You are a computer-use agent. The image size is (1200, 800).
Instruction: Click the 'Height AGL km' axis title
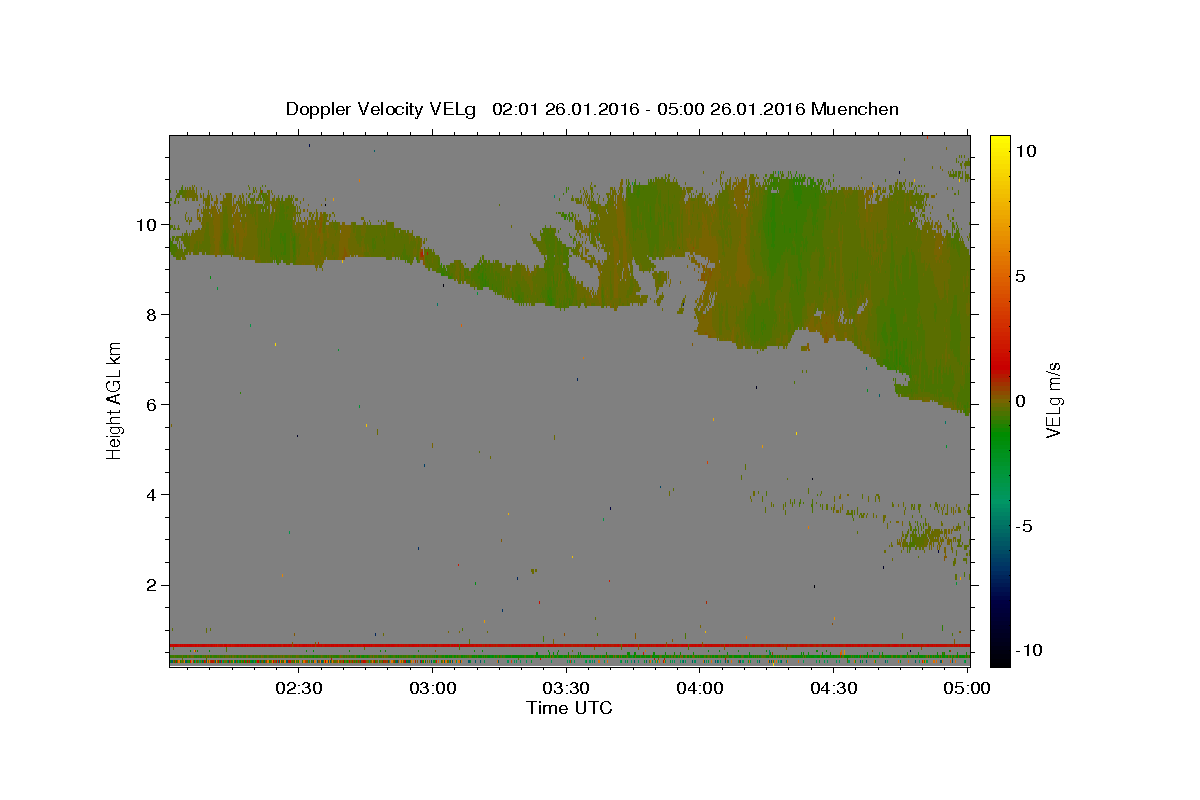click(115, 399)
